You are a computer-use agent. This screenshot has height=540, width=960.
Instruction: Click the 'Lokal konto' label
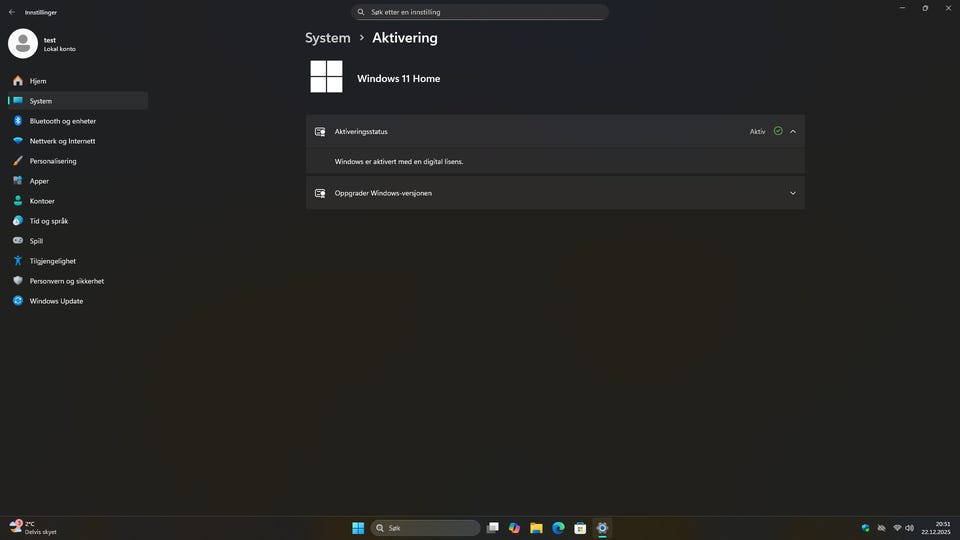(59, 49)
